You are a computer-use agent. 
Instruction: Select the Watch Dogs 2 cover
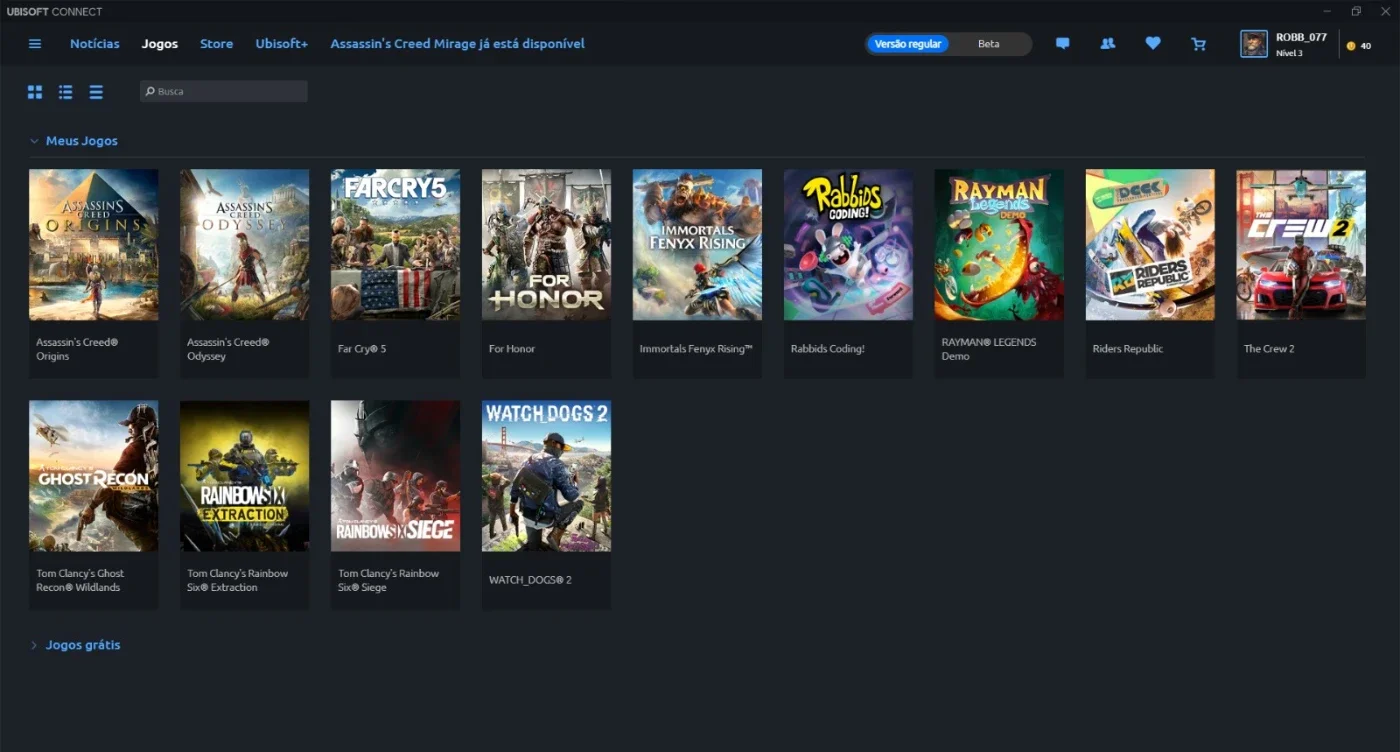[547, 476]
